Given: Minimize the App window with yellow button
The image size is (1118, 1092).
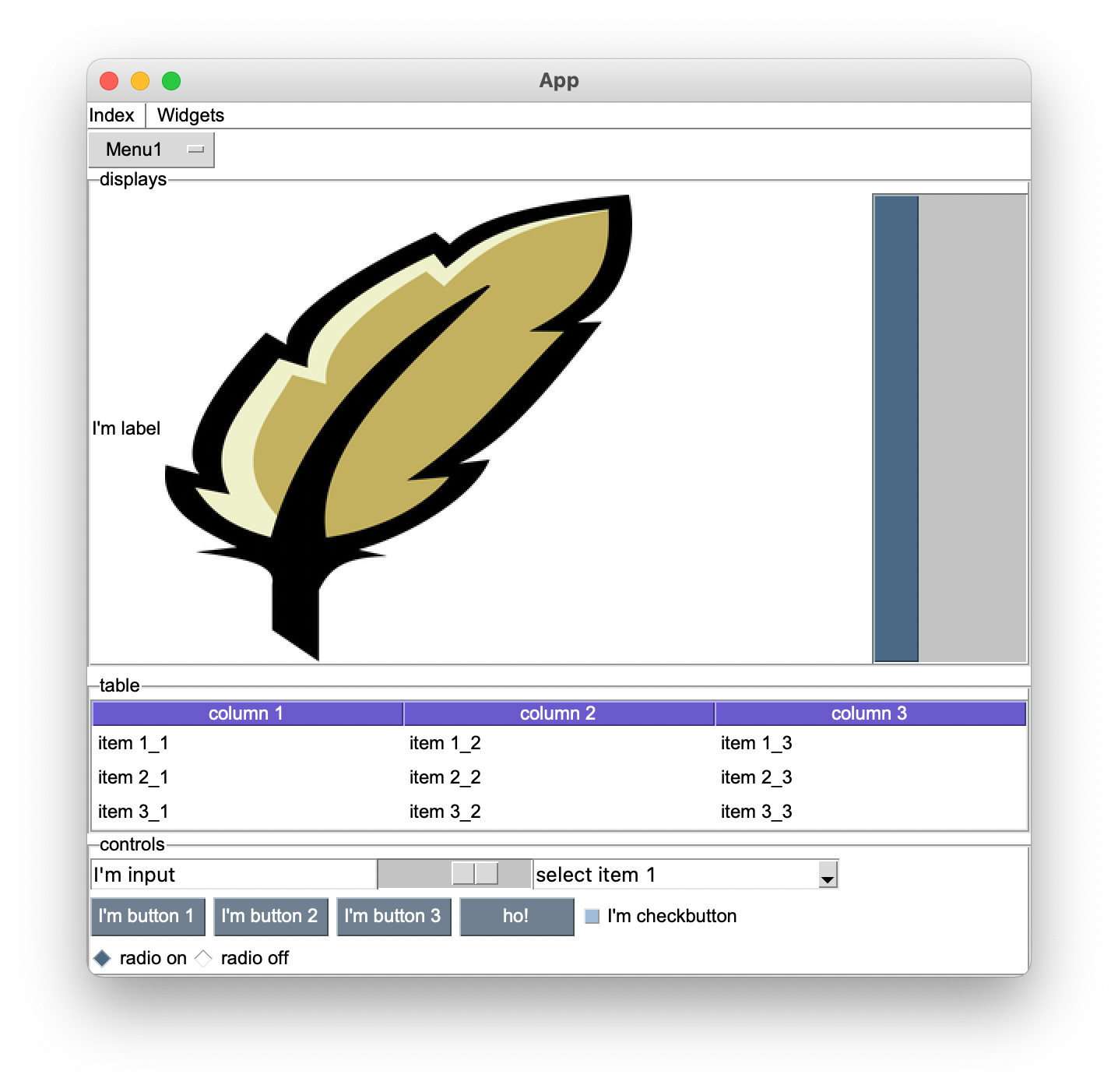Looking at the screenshot, I should coord(140,81).
